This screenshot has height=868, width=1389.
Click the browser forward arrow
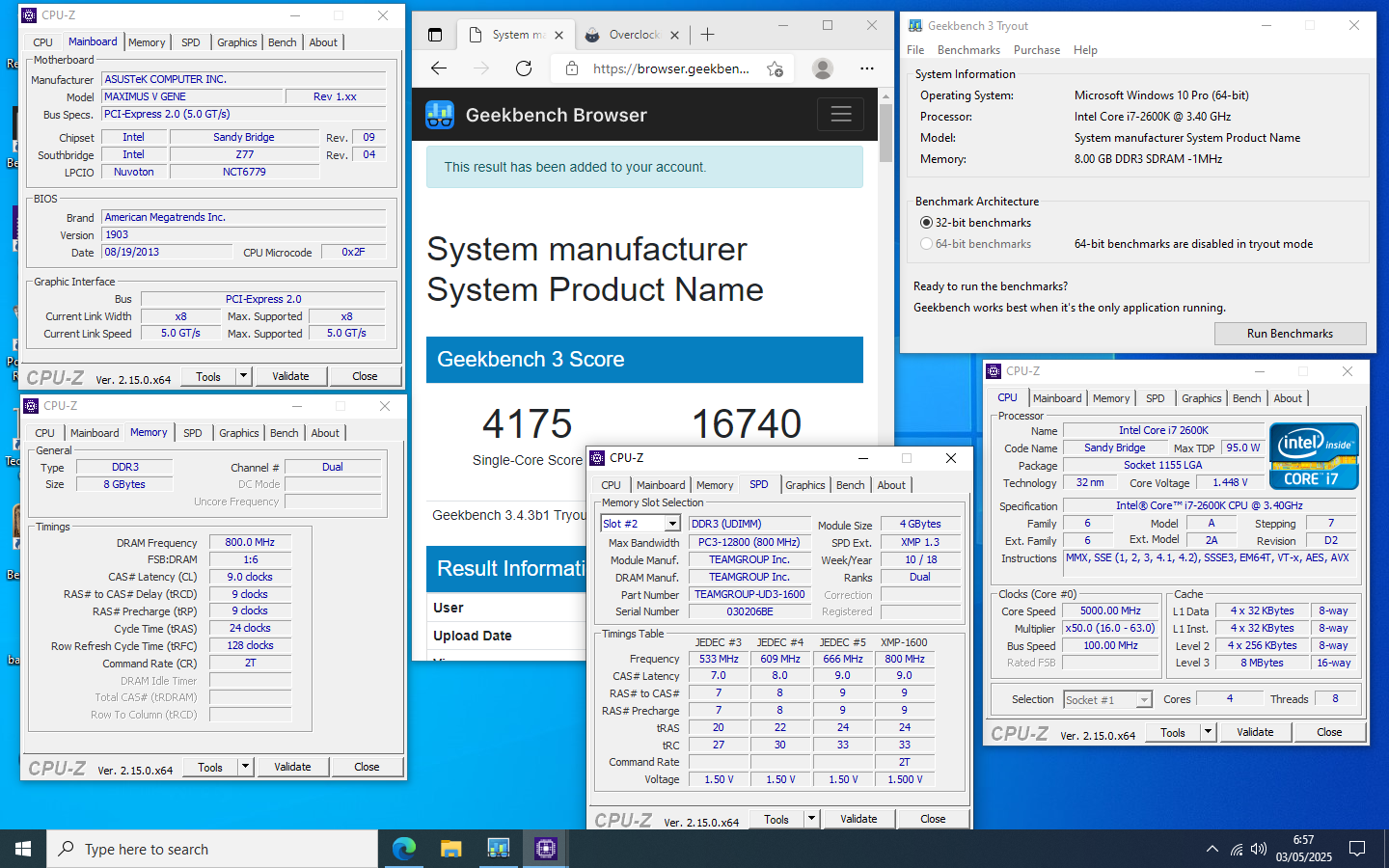(481, 68)
